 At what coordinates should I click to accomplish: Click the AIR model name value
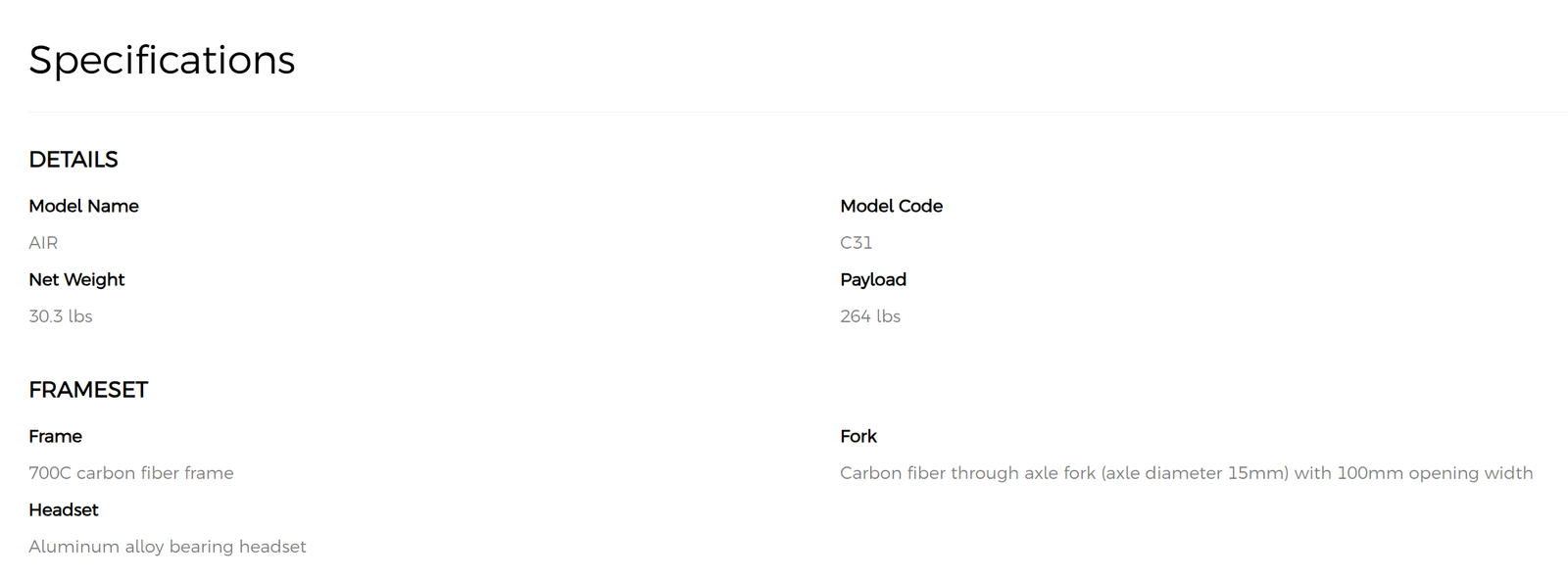point(43,243)
